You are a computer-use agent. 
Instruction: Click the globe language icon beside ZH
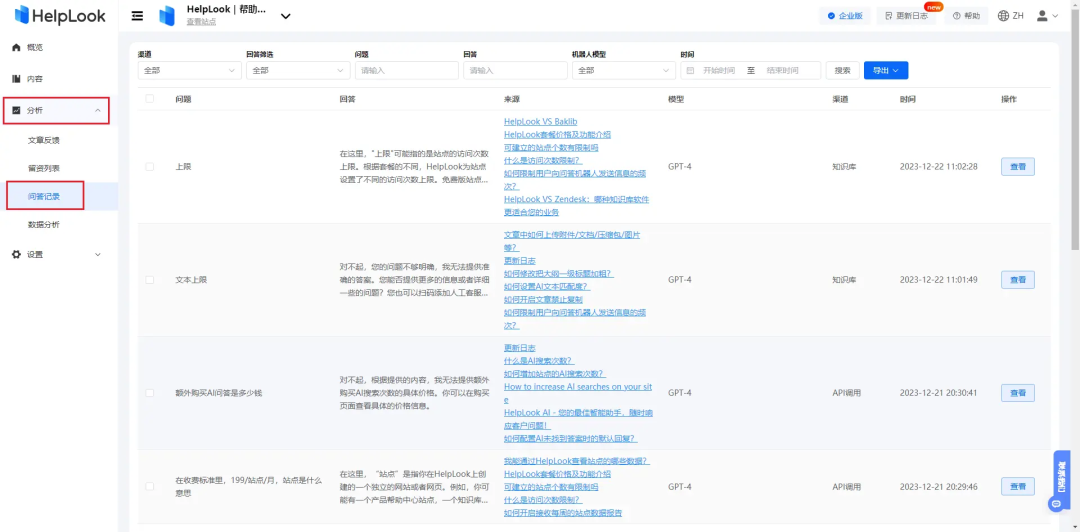[x=1004, y=16]
